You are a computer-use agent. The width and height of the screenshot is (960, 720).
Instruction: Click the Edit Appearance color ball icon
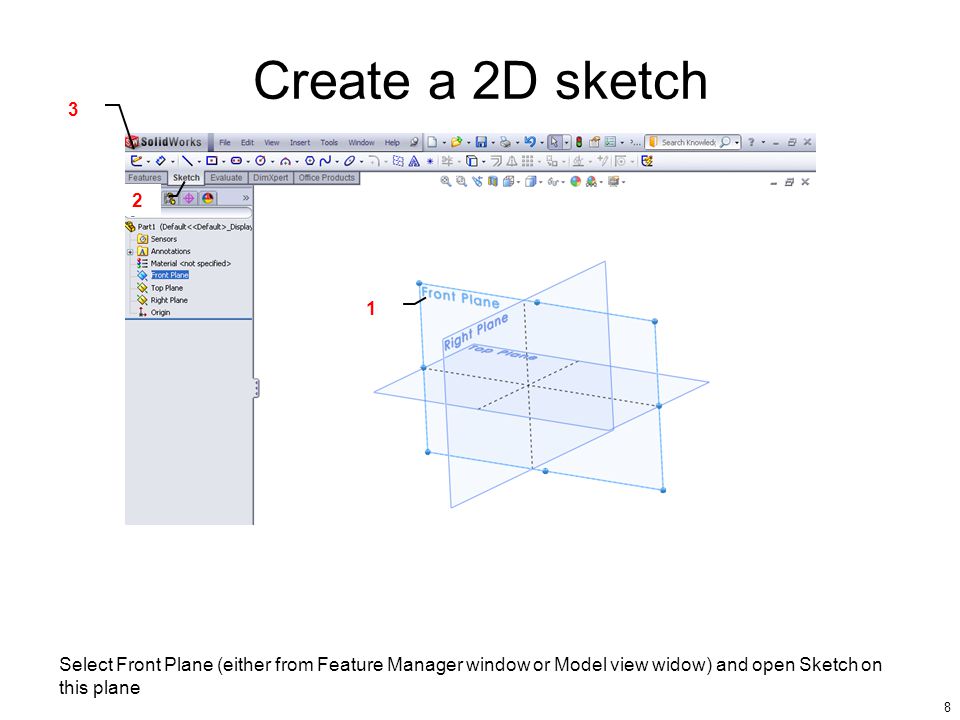(x=576, y=181)
